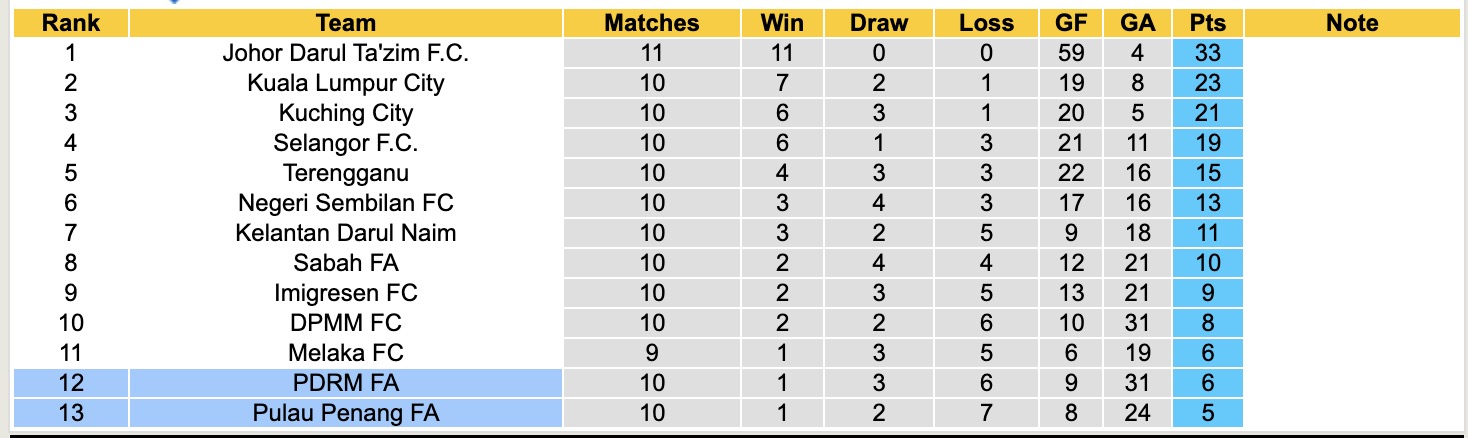Open Negeri Sembilan FC team

pos(345,203)
